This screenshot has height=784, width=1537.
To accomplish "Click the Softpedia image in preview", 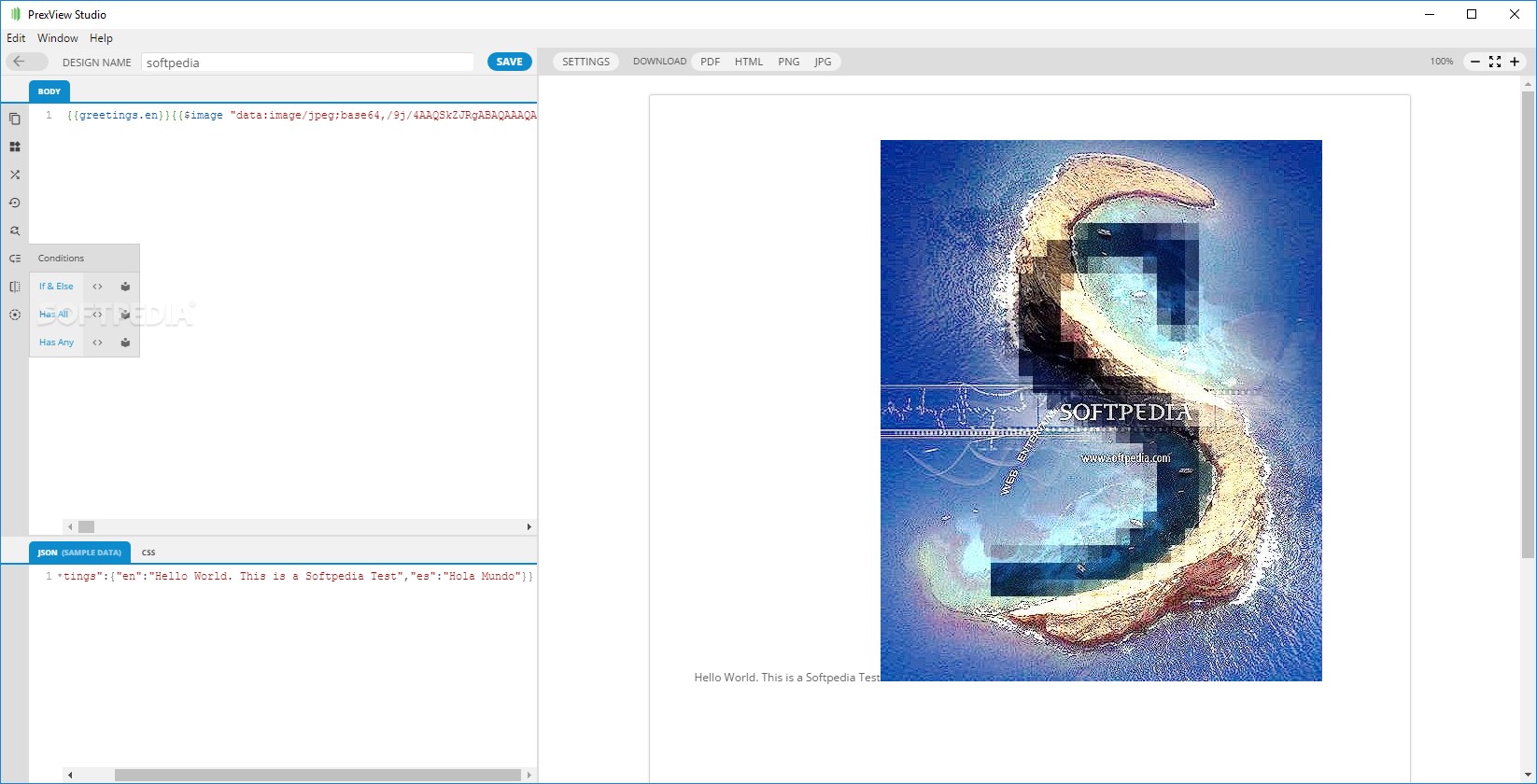I will pos(1101,411).
